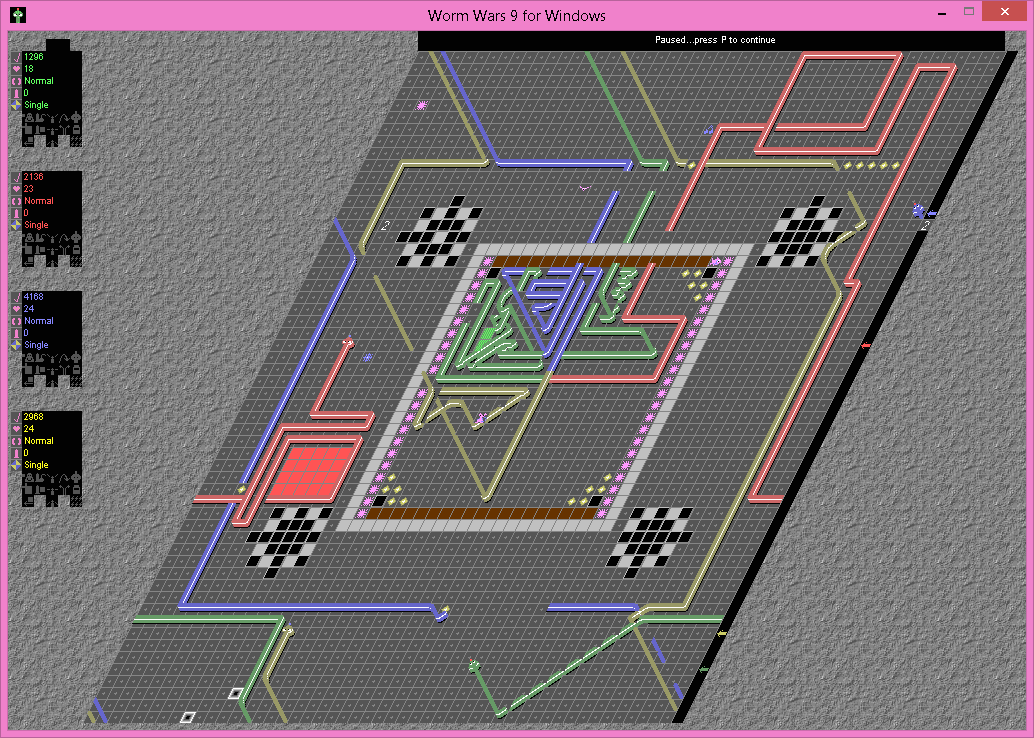Click the green player's ammo count 0
This screenshot has width=1034, height=738.
[x=26, y=93]
